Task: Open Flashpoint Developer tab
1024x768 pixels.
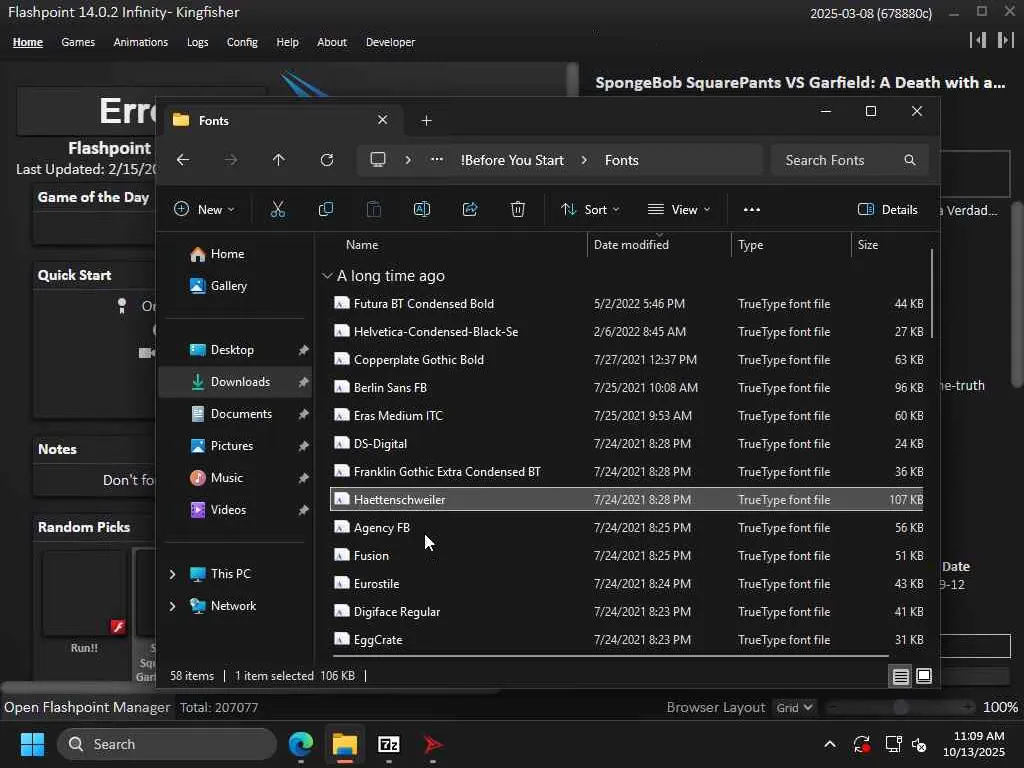Action: tap(390, 42)
